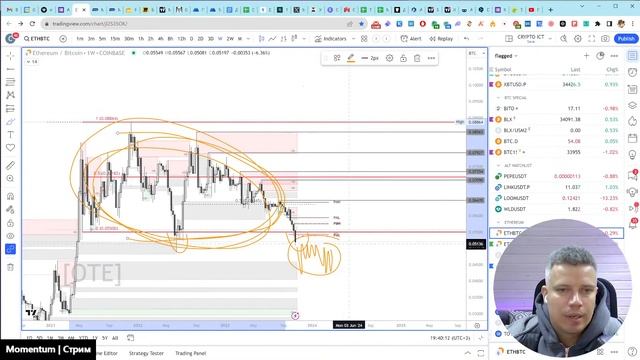Image resolution: width=640 pixels, height=360 pixels.
Task: Select the 4h timeframe
Action: point(160,38)
